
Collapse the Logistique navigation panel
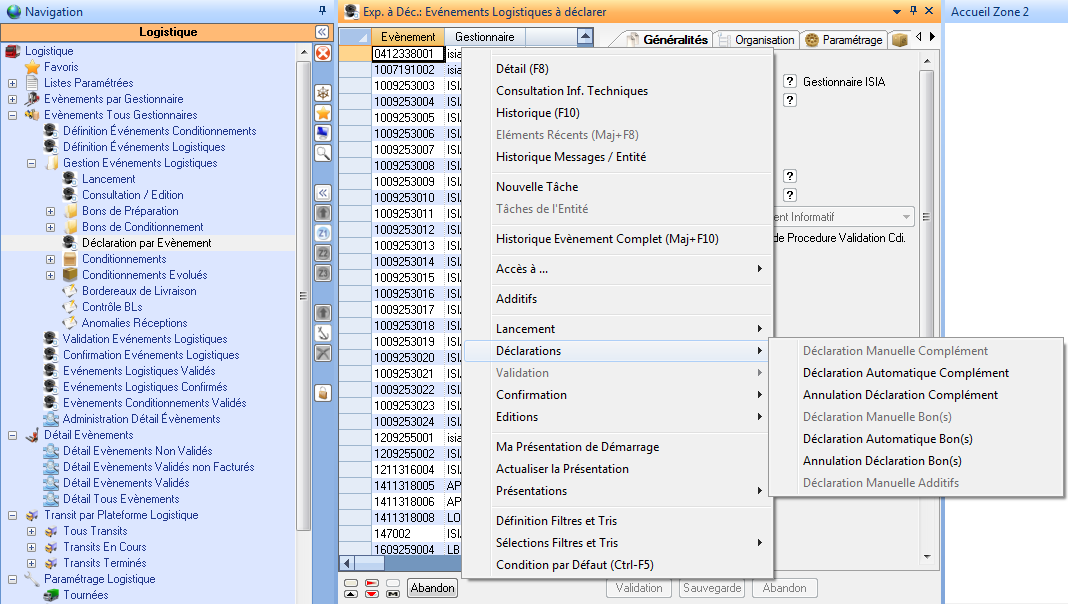322,32
